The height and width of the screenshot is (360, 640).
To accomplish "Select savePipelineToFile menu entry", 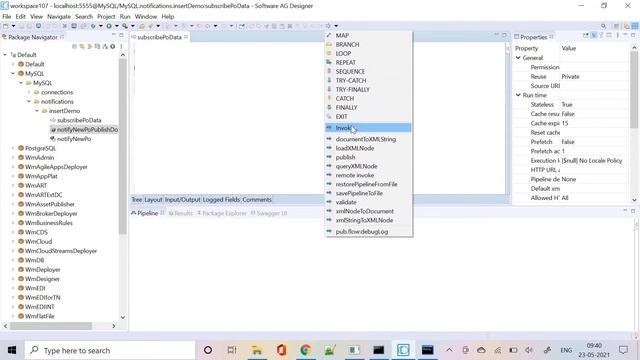I will click(369, 193).
